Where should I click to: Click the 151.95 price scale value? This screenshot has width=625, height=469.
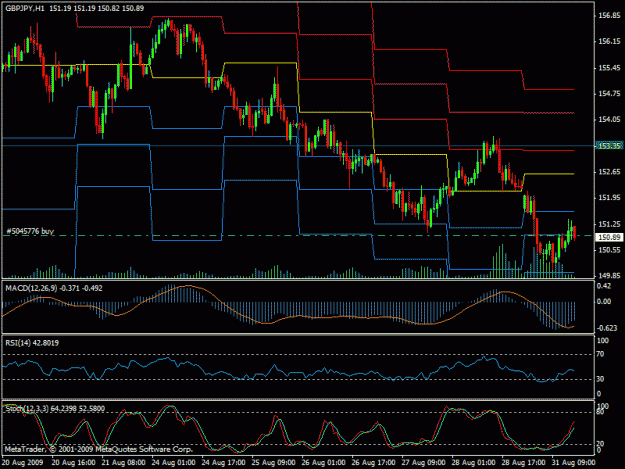pos(609,198)
